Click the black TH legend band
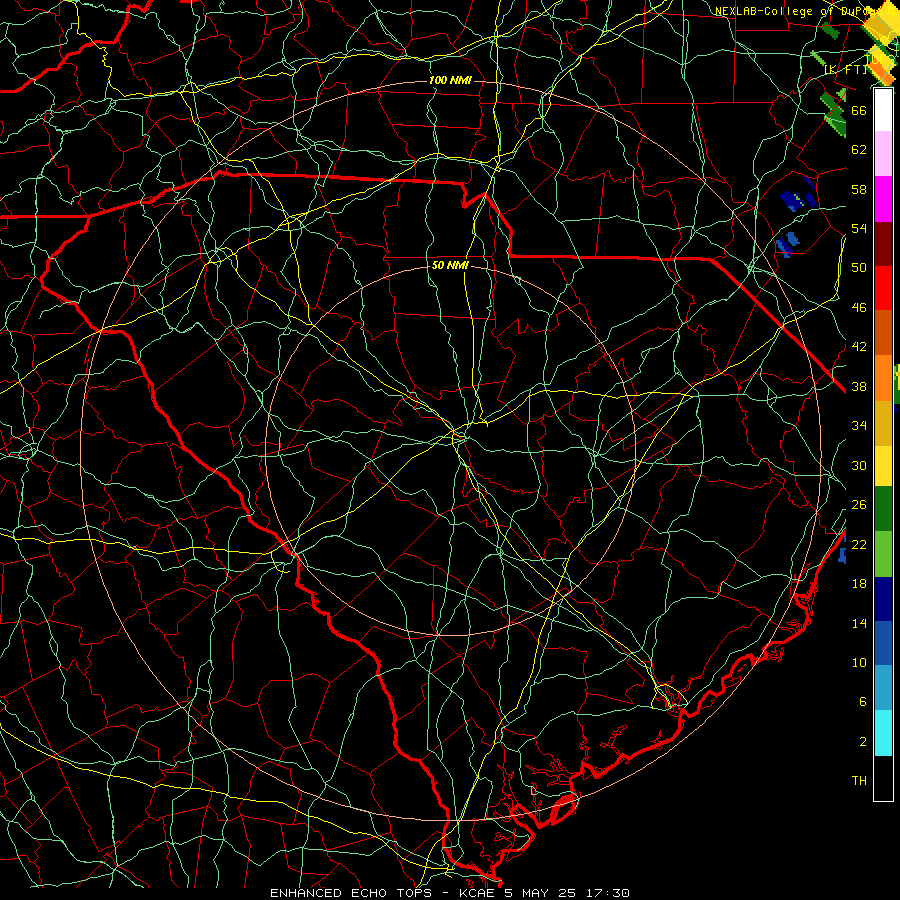This screenshot has height=900, width=900. (x=883, y=778)
